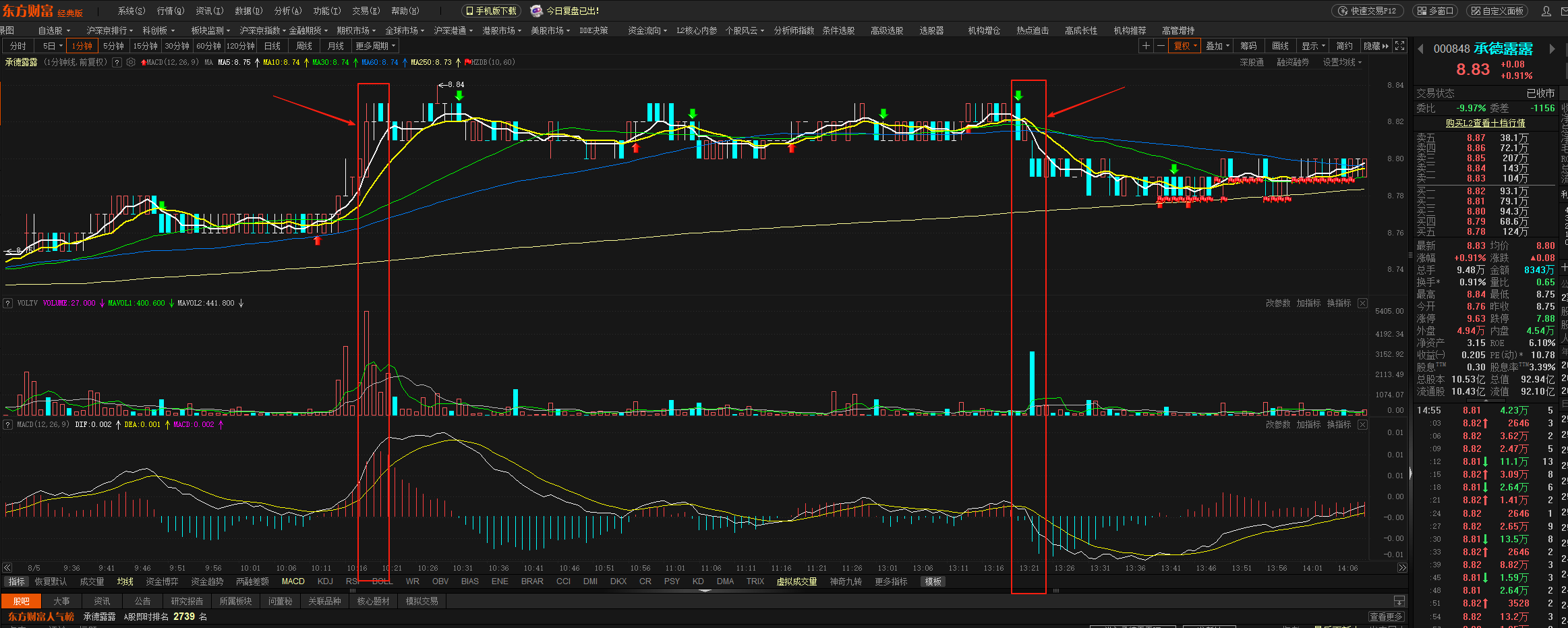
Task: Click the mobile version download (手机版下载) button
Action: pyautogui.click(x=491, y=11)
